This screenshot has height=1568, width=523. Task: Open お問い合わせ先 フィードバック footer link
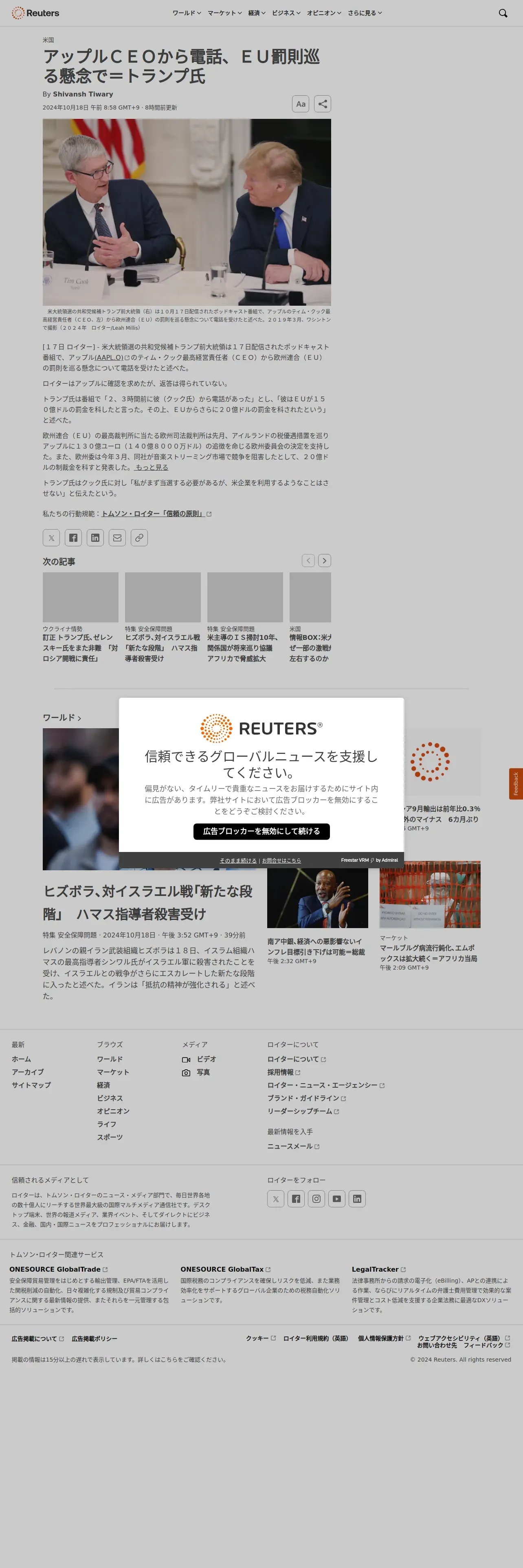pyautogui.click(x=464, y=1345)
